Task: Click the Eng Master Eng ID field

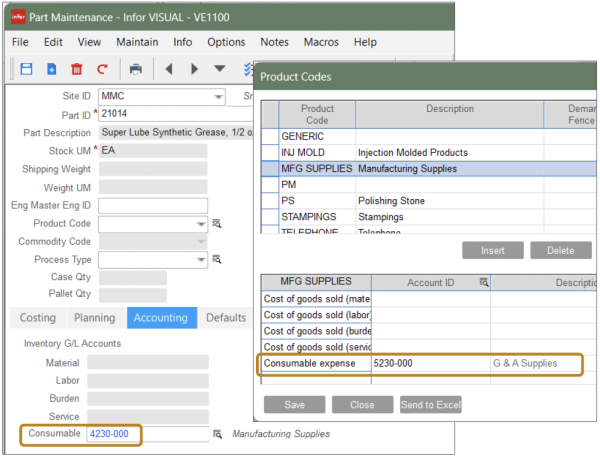Action: [153, 206]
